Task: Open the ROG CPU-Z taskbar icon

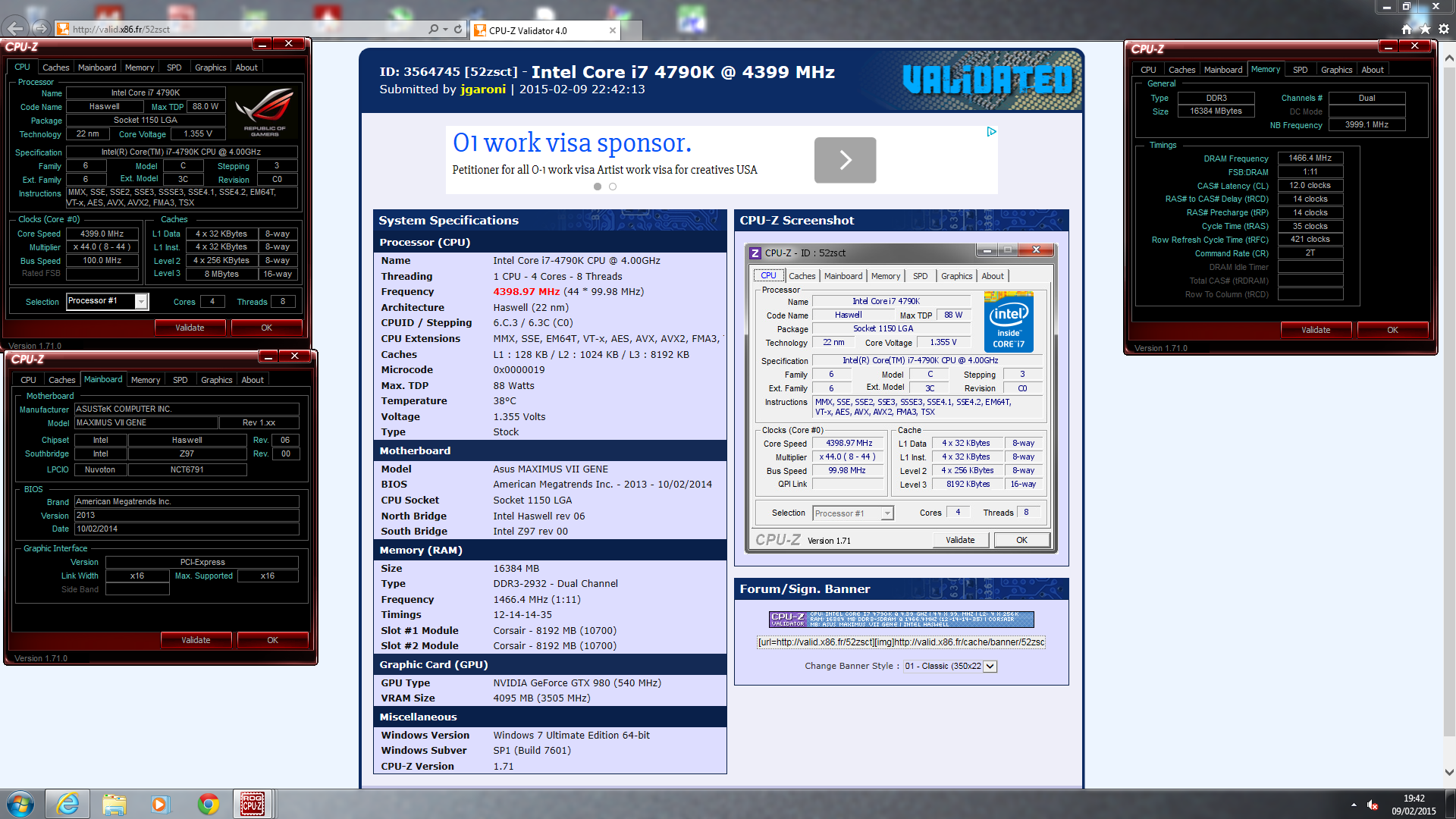Action: click(x=253, y=804)
